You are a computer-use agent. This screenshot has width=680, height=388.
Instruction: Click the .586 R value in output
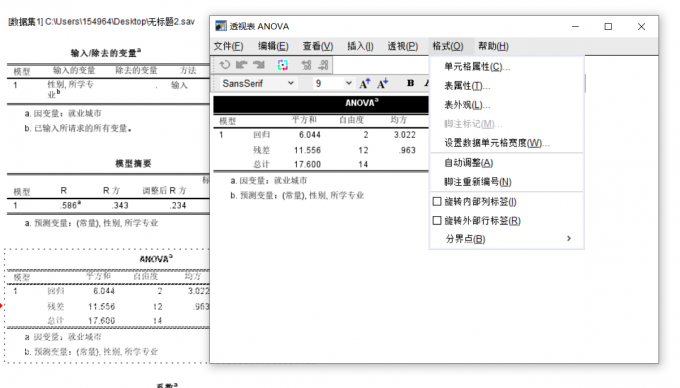[x=70, y=205]
